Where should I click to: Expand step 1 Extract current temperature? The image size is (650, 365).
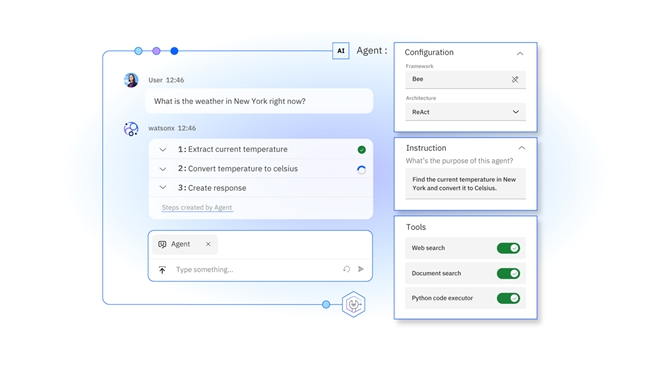(163, 150)
